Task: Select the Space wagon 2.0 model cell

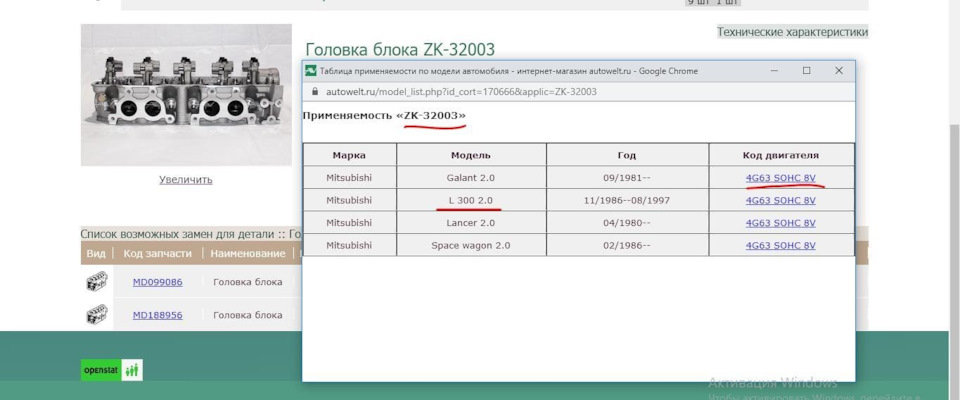Action: (x=471, y=245)
